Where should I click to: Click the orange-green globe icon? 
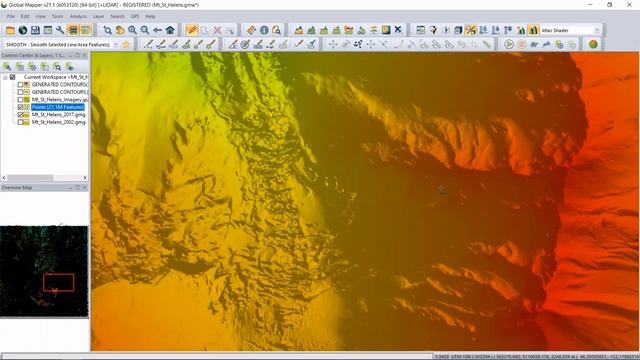pos(593,44)
